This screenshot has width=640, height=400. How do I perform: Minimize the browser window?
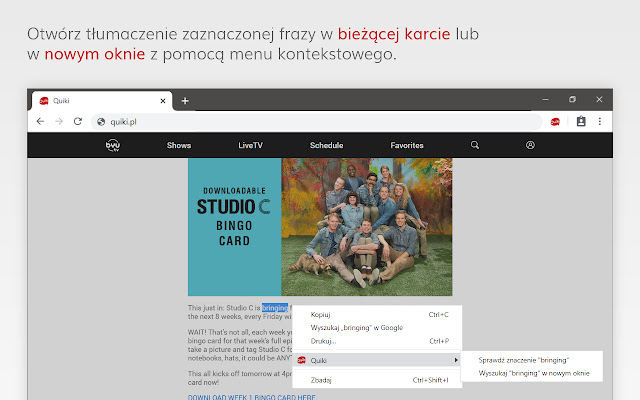pyautogui.click(x=545, y=99)
